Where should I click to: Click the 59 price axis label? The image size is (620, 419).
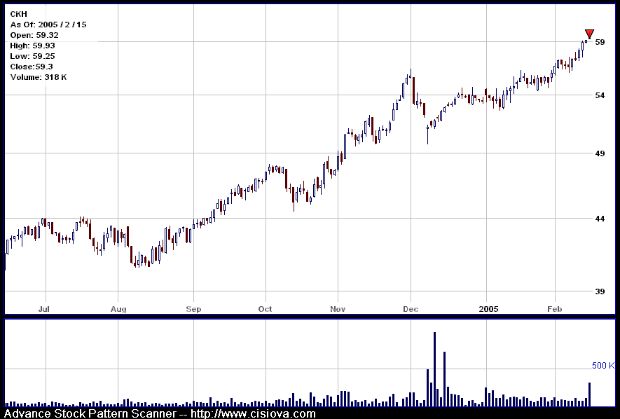(600, 42)
